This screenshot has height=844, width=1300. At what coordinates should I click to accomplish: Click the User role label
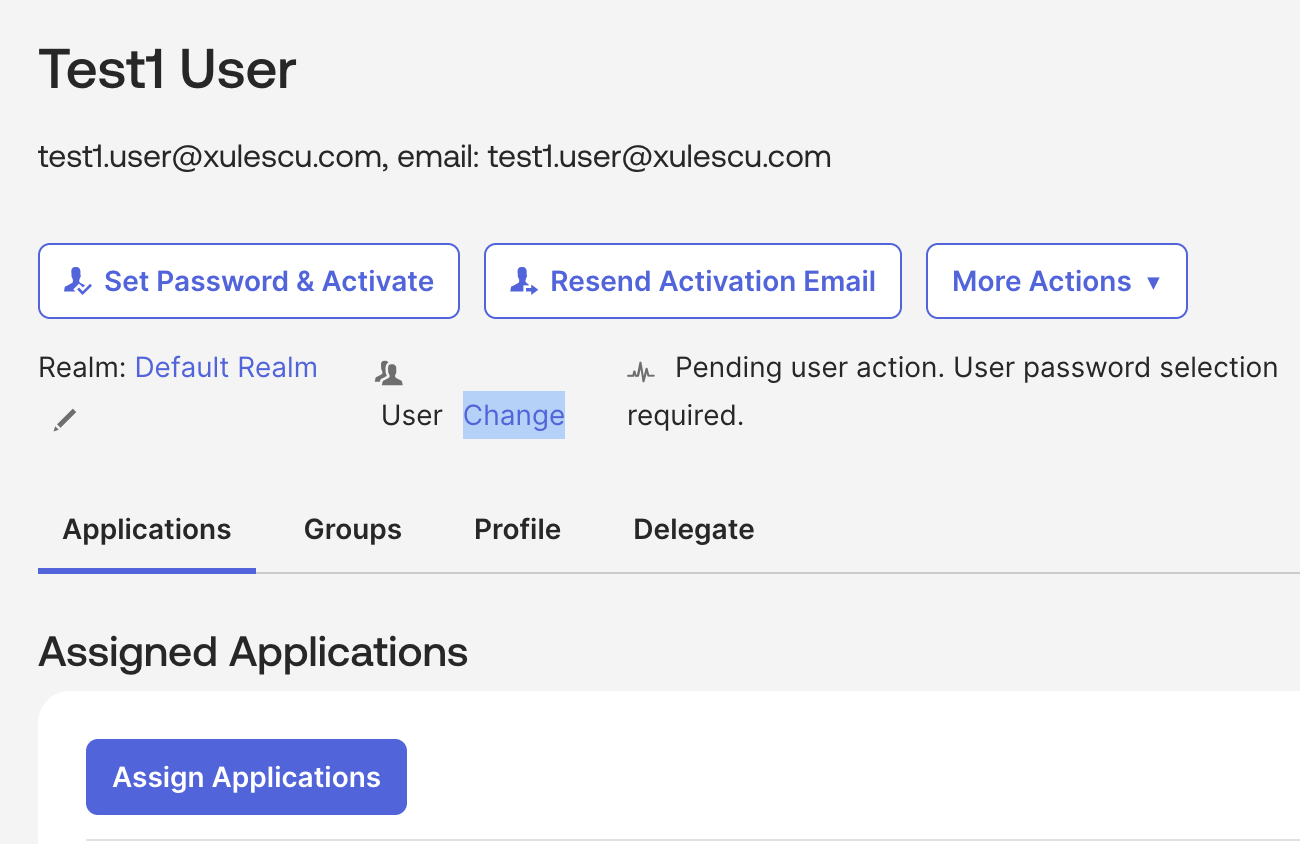412,416
